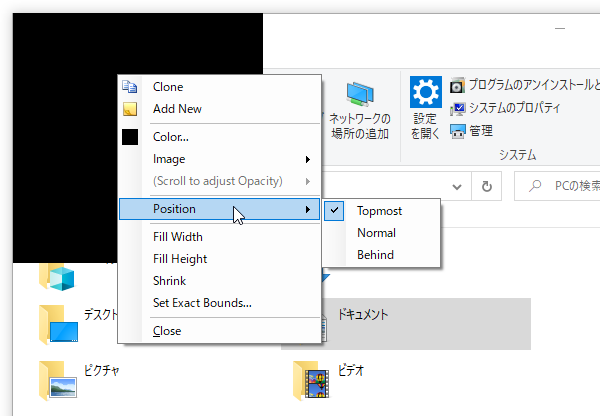
Task: Click the ピクチャ folder name
Action: [102, 370]
